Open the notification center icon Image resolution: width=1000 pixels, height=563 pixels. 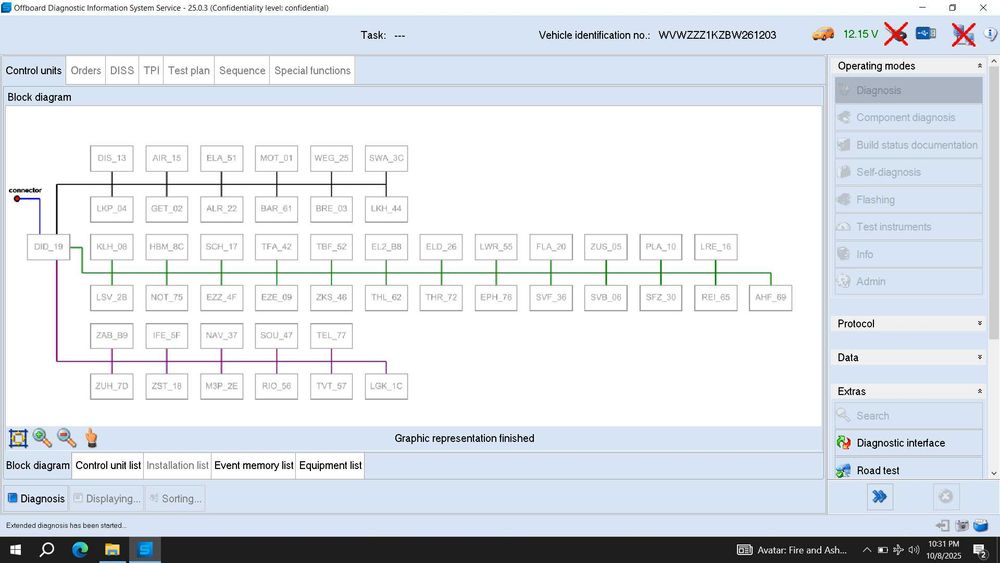click(x=980, y=550)
